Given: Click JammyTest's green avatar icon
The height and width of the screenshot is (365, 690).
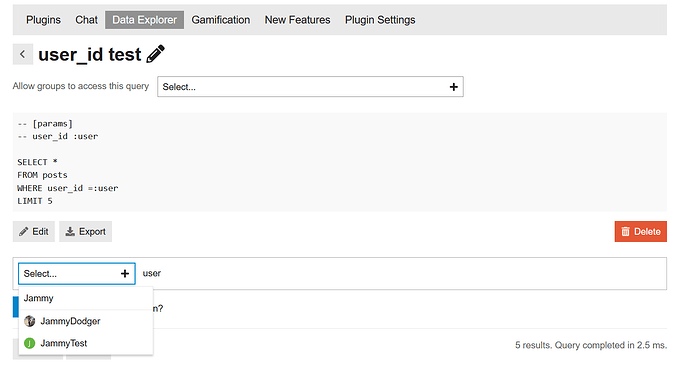Looking at the screenshot, I should click(x=29, y=343).
